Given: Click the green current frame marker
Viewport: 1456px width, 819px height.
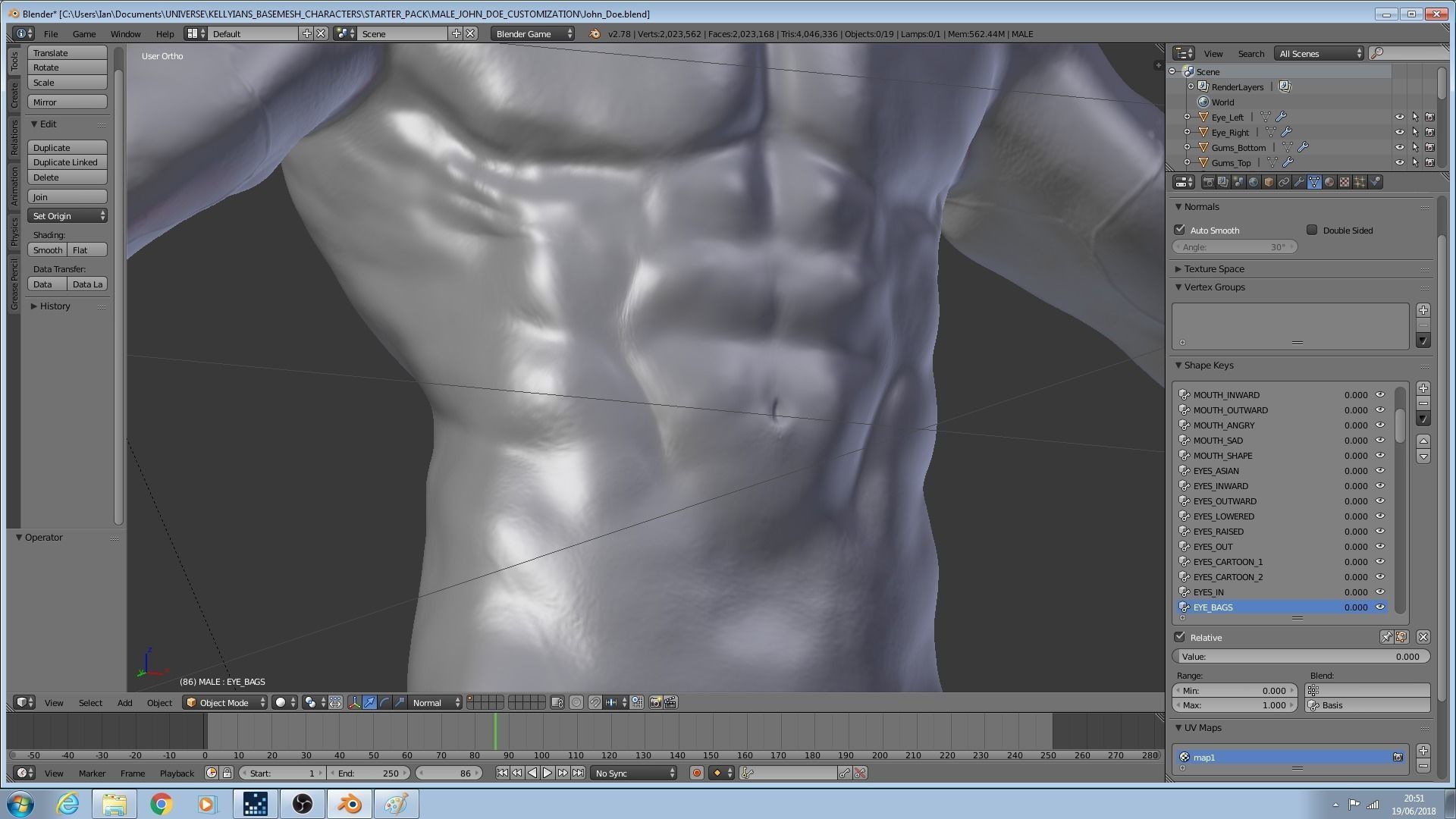Looking at the screenshot, I should point(495,731).
